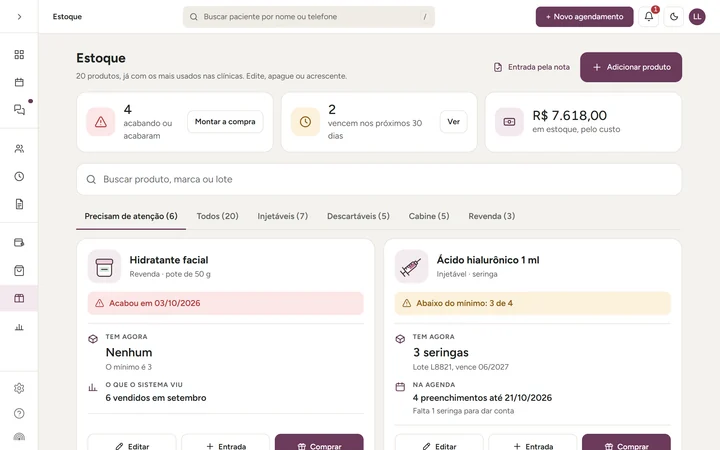Image resolution: width=720 pixels, height=450 pixels.
Task: Click Editar on the Ácido hialurônico card
Action: [439, 443]
